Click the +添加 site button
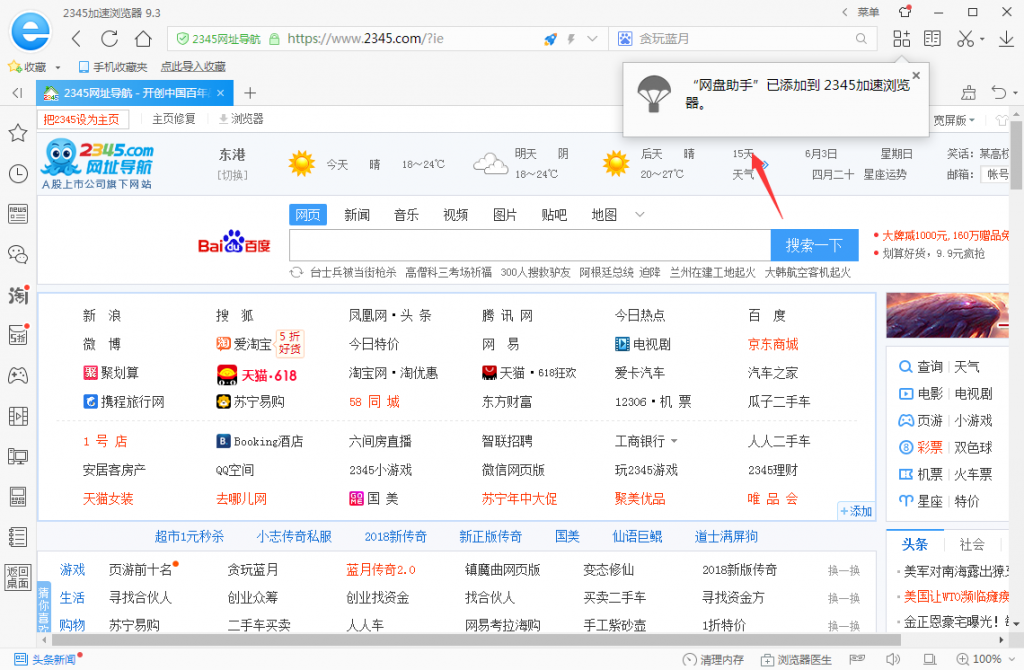 (856, 511)
